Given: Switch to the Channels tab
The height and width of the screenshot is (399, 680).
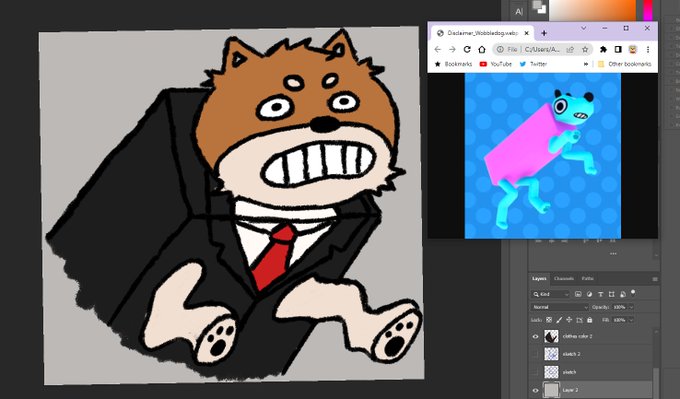Looking at the screenshot, I should 564,278.
